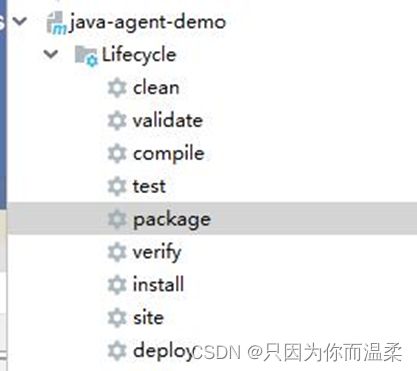The image size is (417, 371).
Task: Click the Maven module icon for java-agent-demo
Action: pyautogui.click(x=56, y=23)
